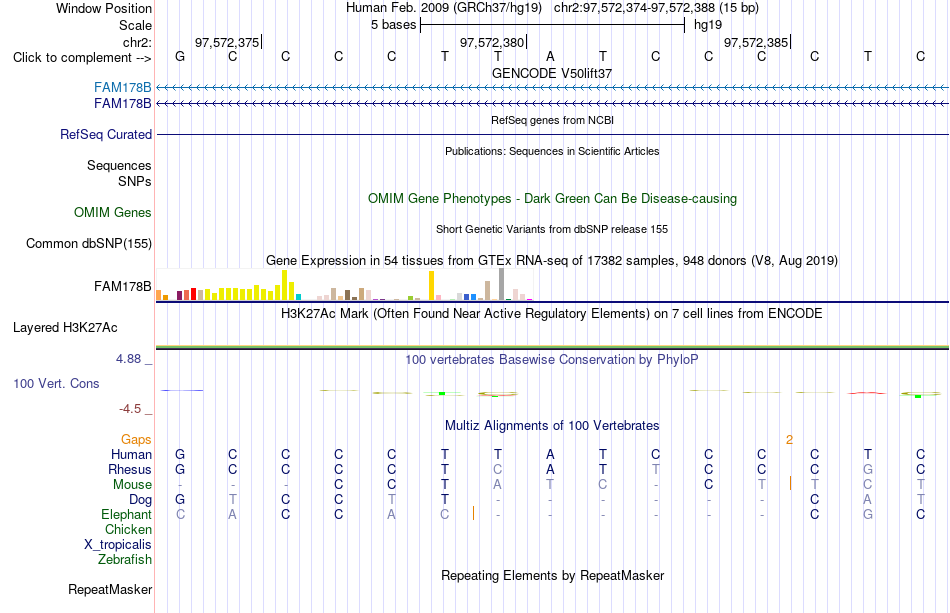Click the light blue FAM178B GENCODE label

click(122, 88)
